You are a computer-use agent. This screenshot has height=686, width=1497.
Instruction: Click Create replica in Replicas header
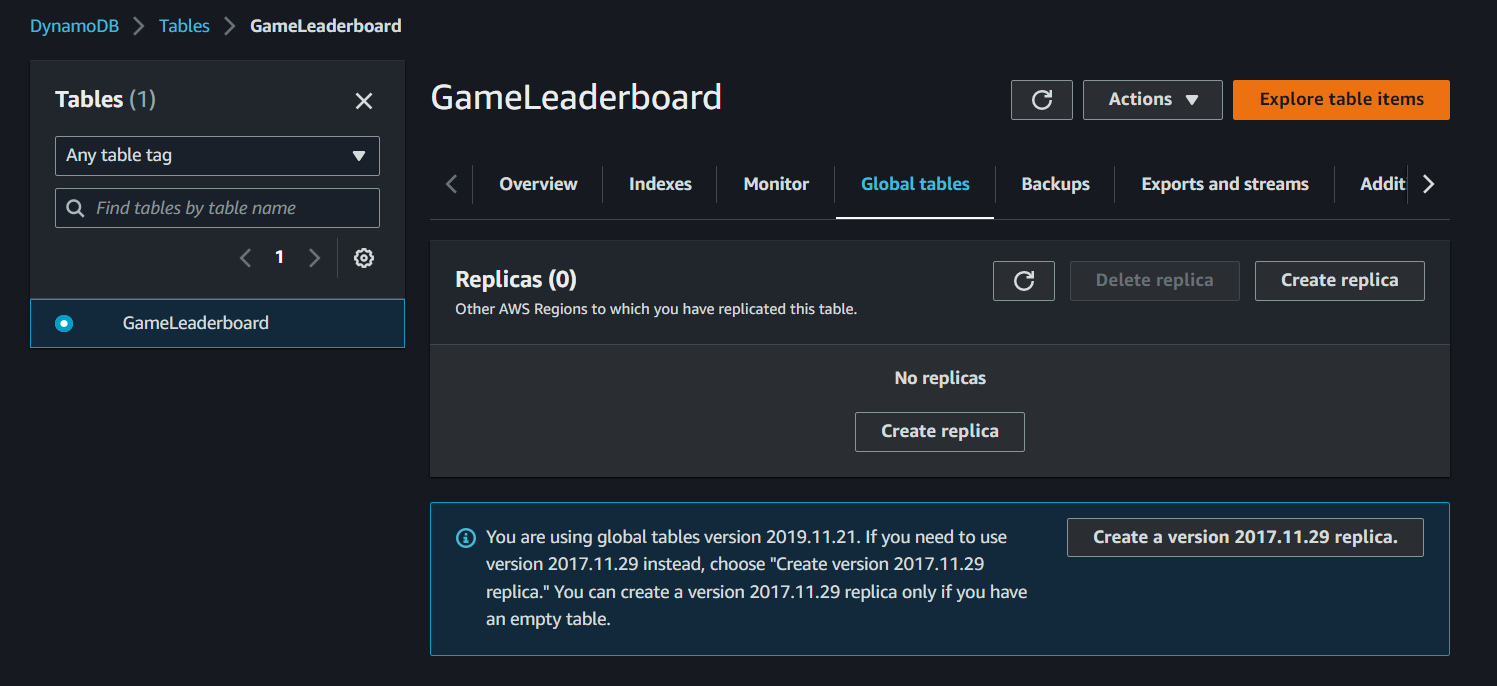(1340, 281)
